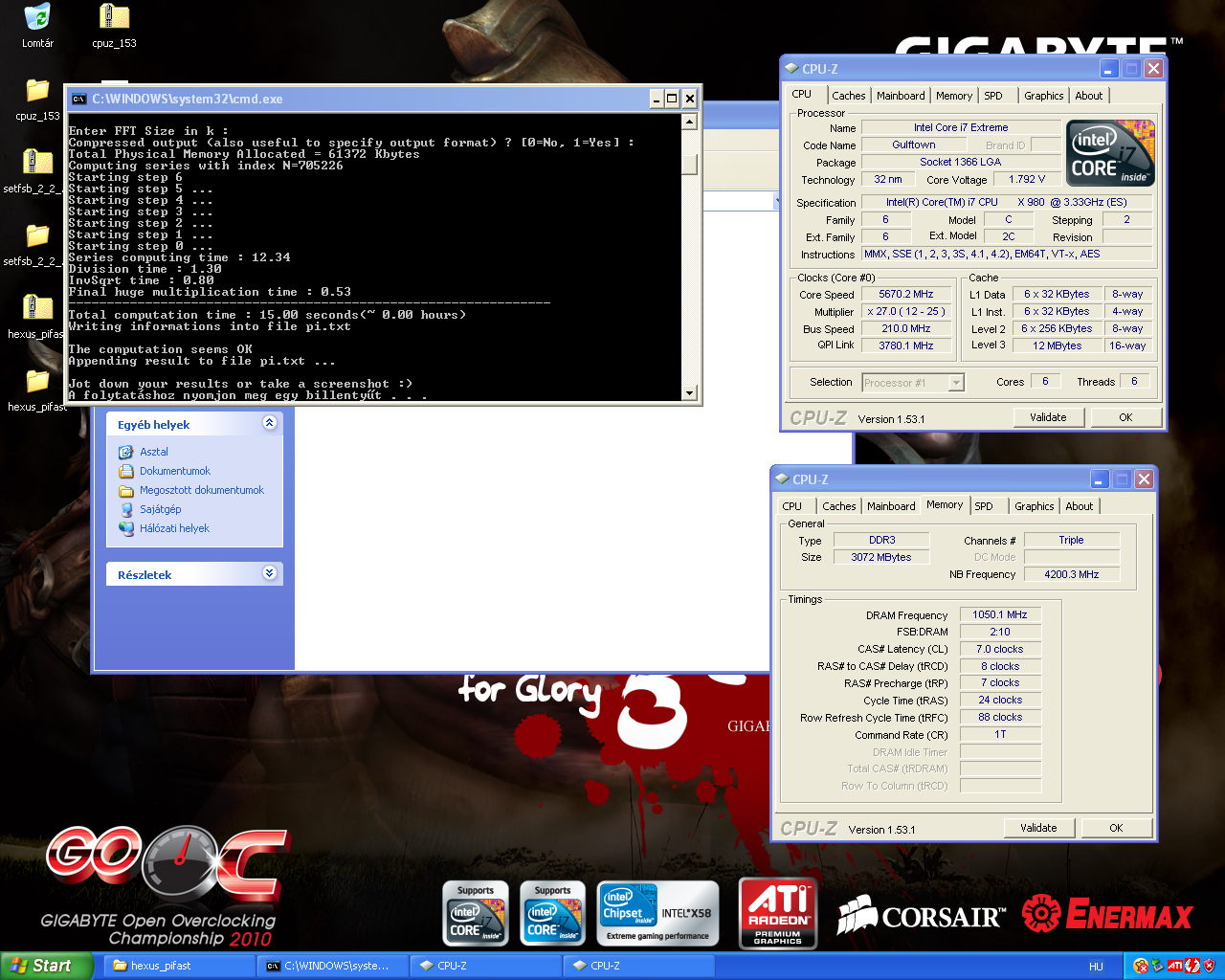Click CAS# Latency value 7.0 clocks
The height and width of the screenshot is (980, 1225).
1000,649
